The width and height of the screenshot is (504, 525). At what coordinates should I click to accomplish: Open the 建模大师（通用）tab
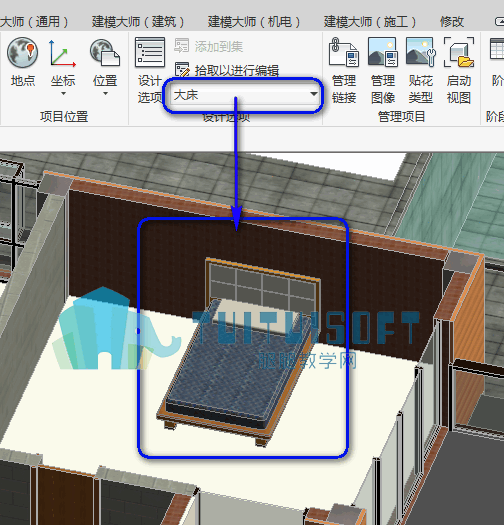tap(33, 22)
